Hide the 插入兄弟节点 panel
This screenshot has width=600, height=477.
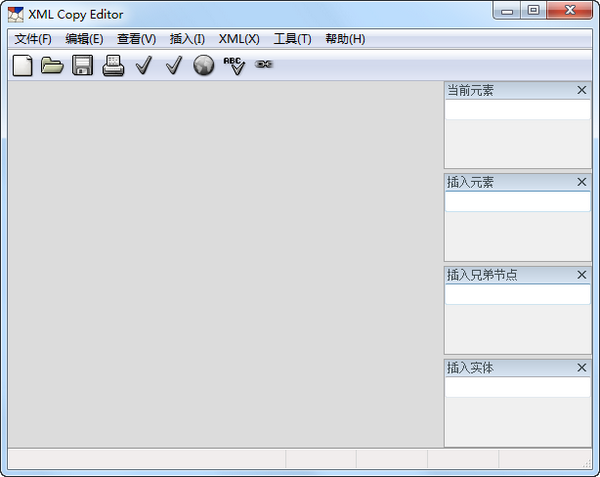(582, 274)
